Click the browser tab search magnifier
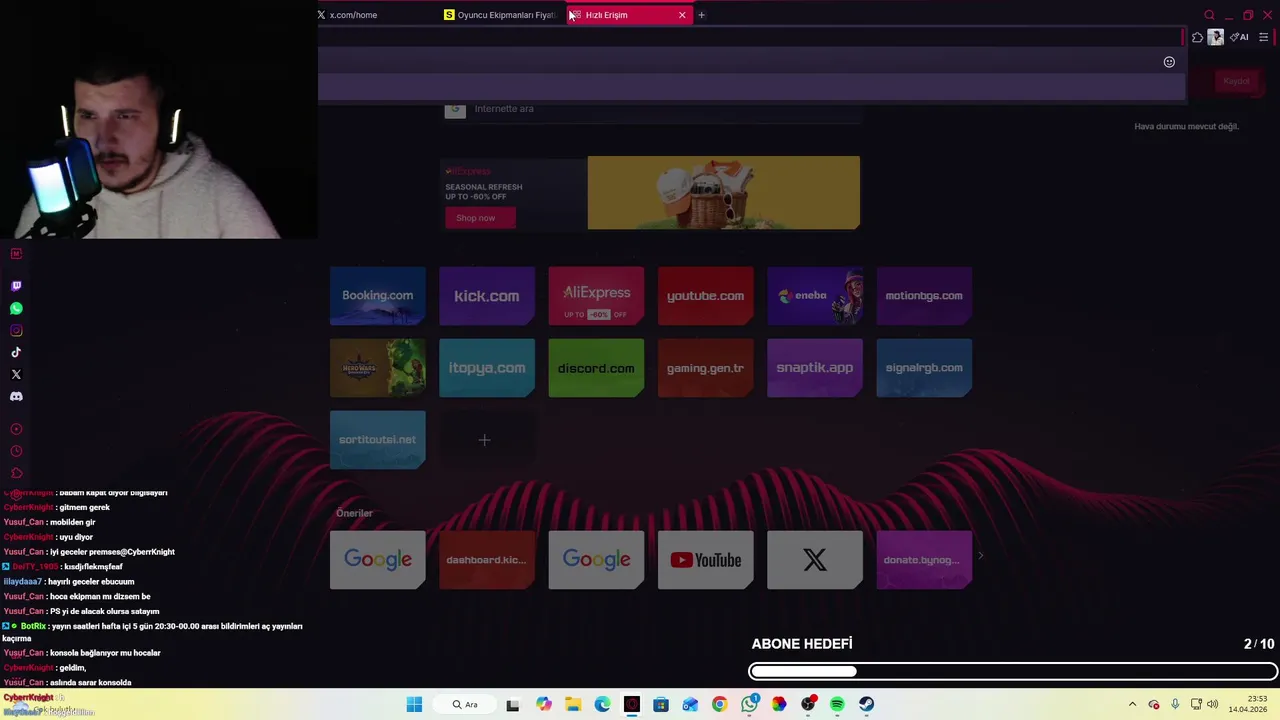The height and width of the screenshot is (720, 1280). 1209,15
